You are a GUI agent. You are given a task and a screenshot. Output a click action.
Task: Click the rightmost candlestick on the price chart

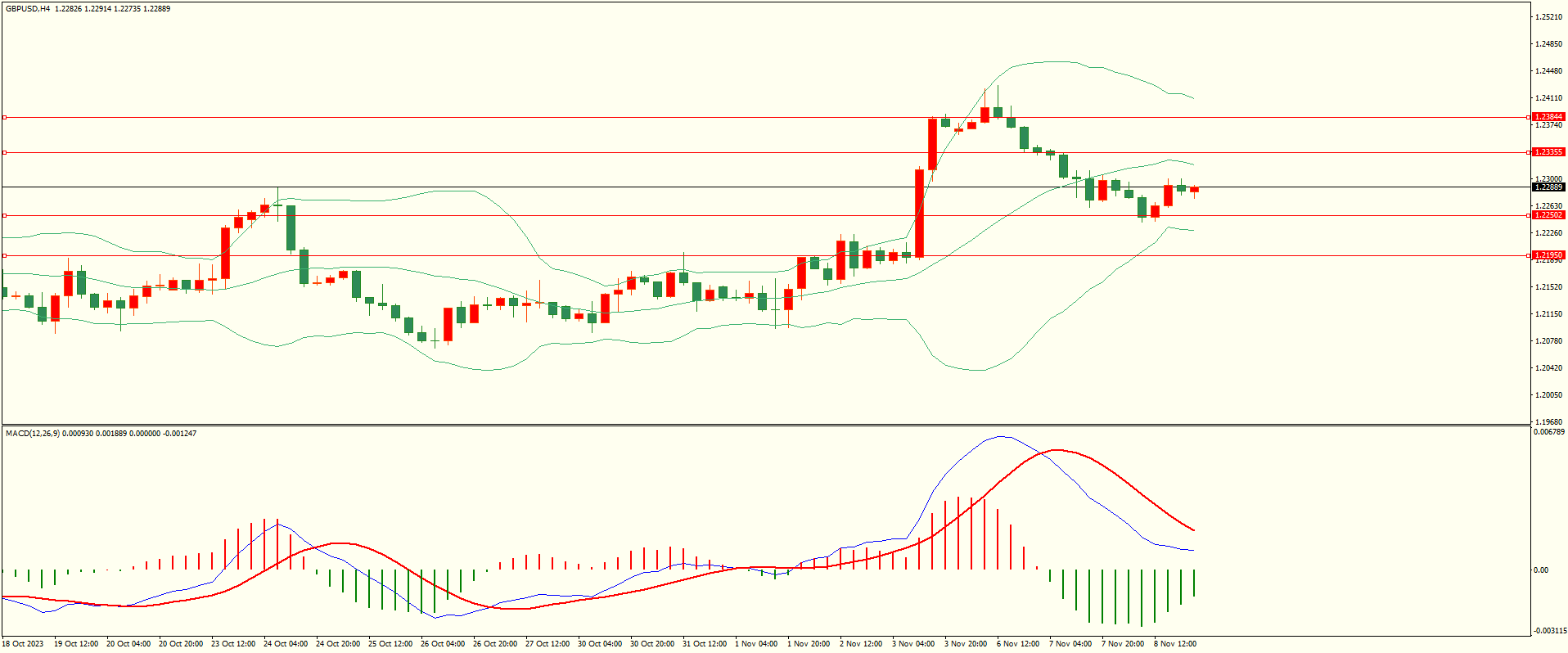1195,190
